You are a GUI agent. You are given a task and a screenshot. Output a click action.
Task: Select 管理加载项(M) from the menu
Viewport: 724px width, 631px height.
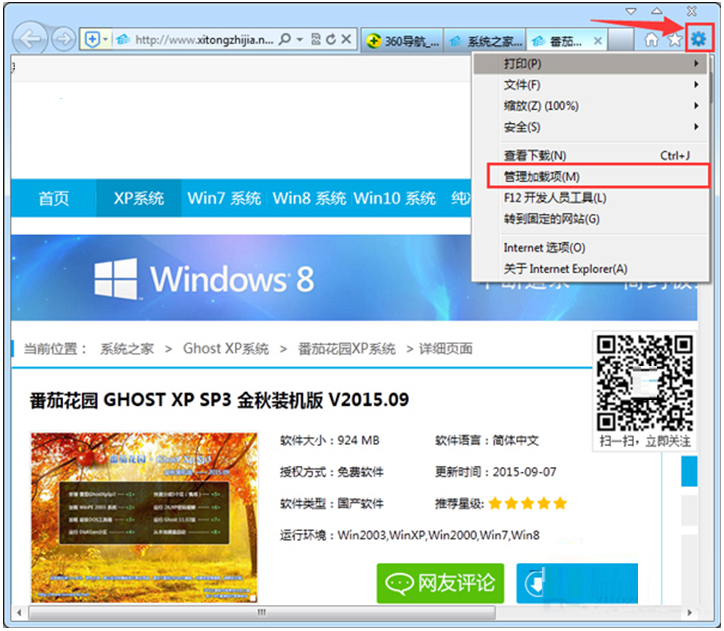590,176
